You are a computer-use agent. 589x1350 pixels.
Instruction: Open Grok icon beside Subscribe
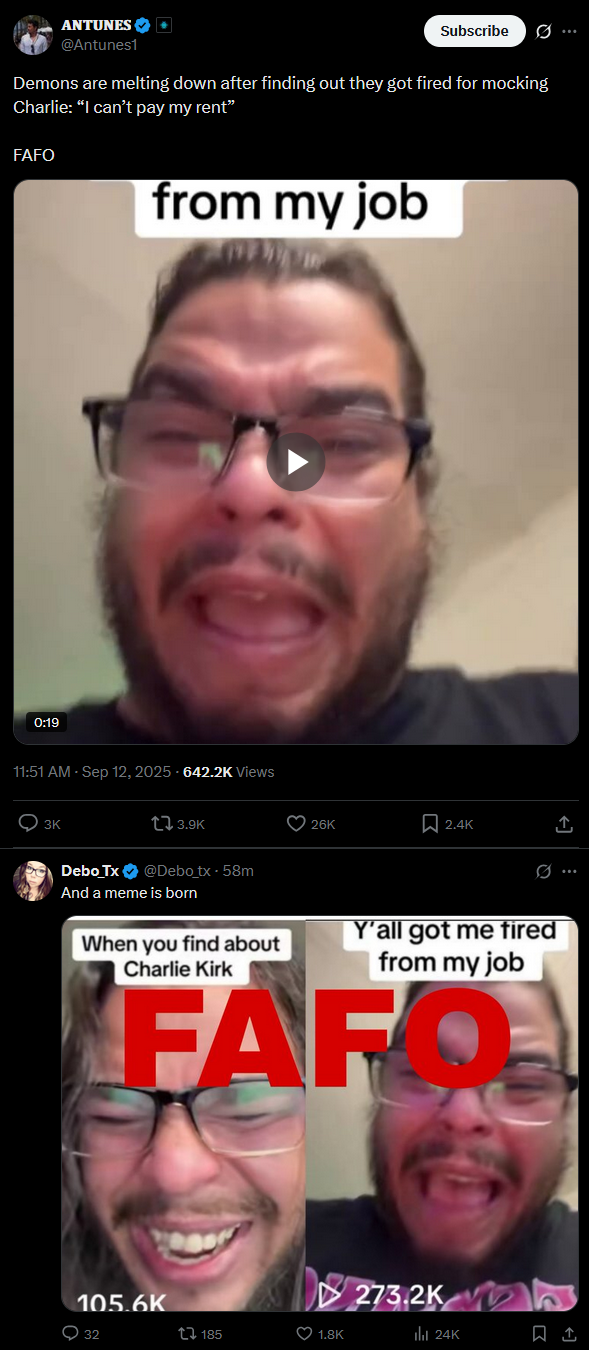pos(543,31)
